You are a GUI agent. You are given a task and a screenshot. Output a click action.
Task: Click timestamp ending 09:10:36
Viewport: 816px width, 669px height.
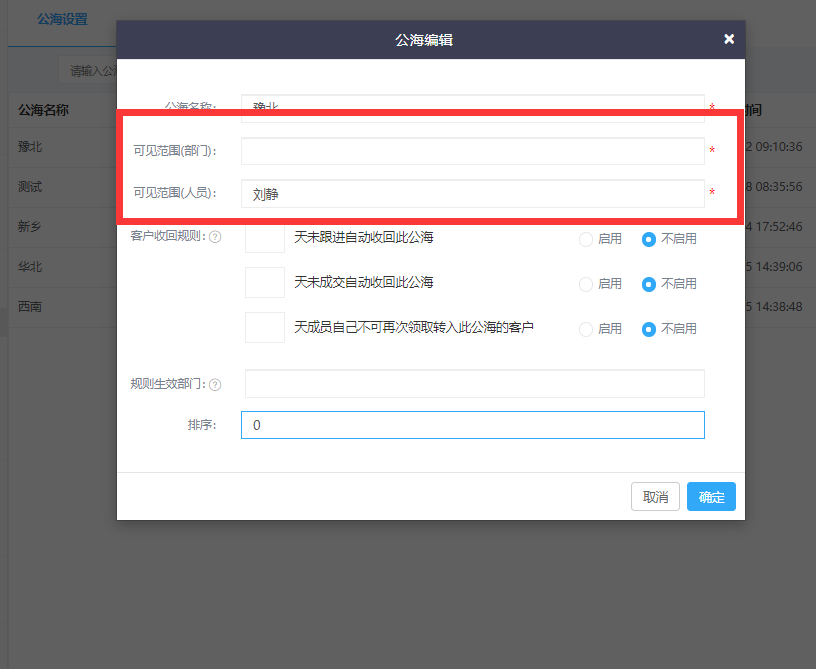pyautogui.click(x=774, y=147)
